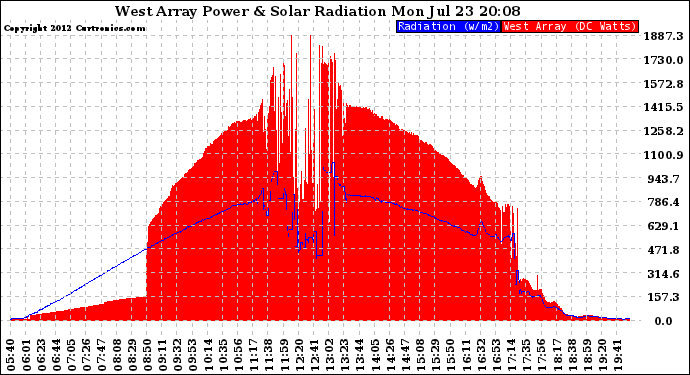690x375 pixels.
Task: Click the 314.6 y-axis value
Action: point(665,274)
